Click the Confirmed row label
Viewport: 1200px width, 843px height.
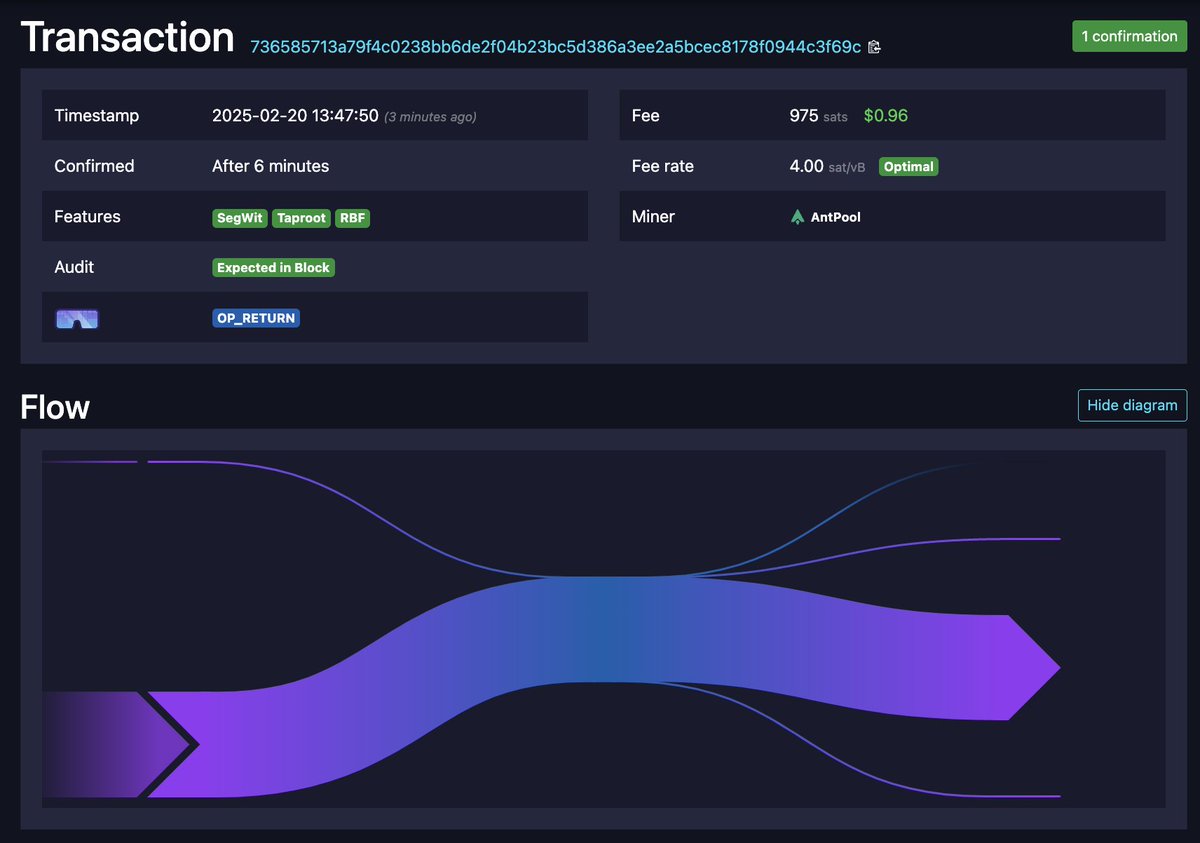click(x=94, y=166)
